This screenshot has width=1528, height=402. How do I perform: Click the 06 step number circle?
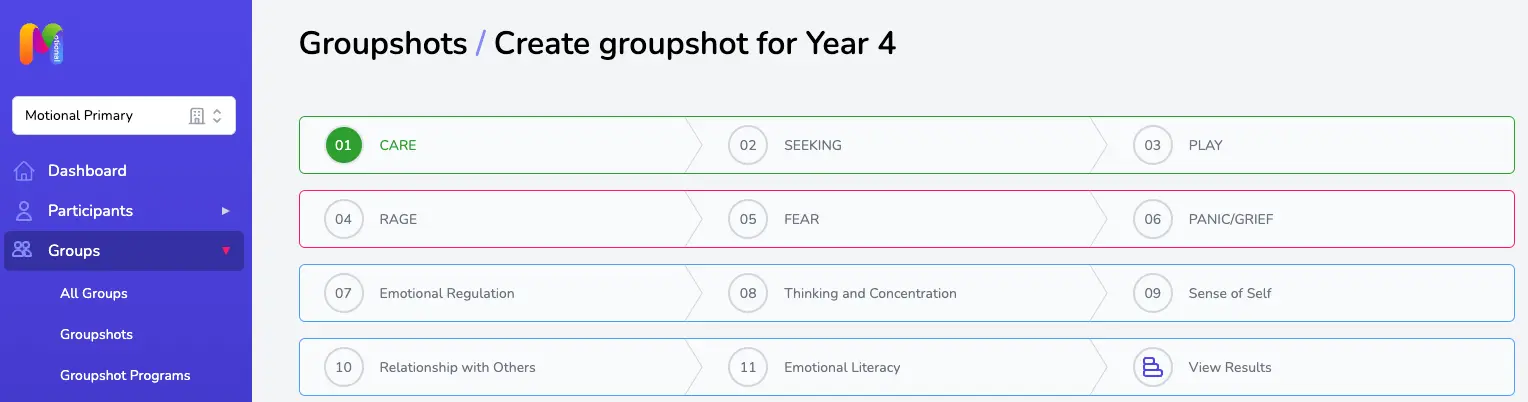[1153, 219]
